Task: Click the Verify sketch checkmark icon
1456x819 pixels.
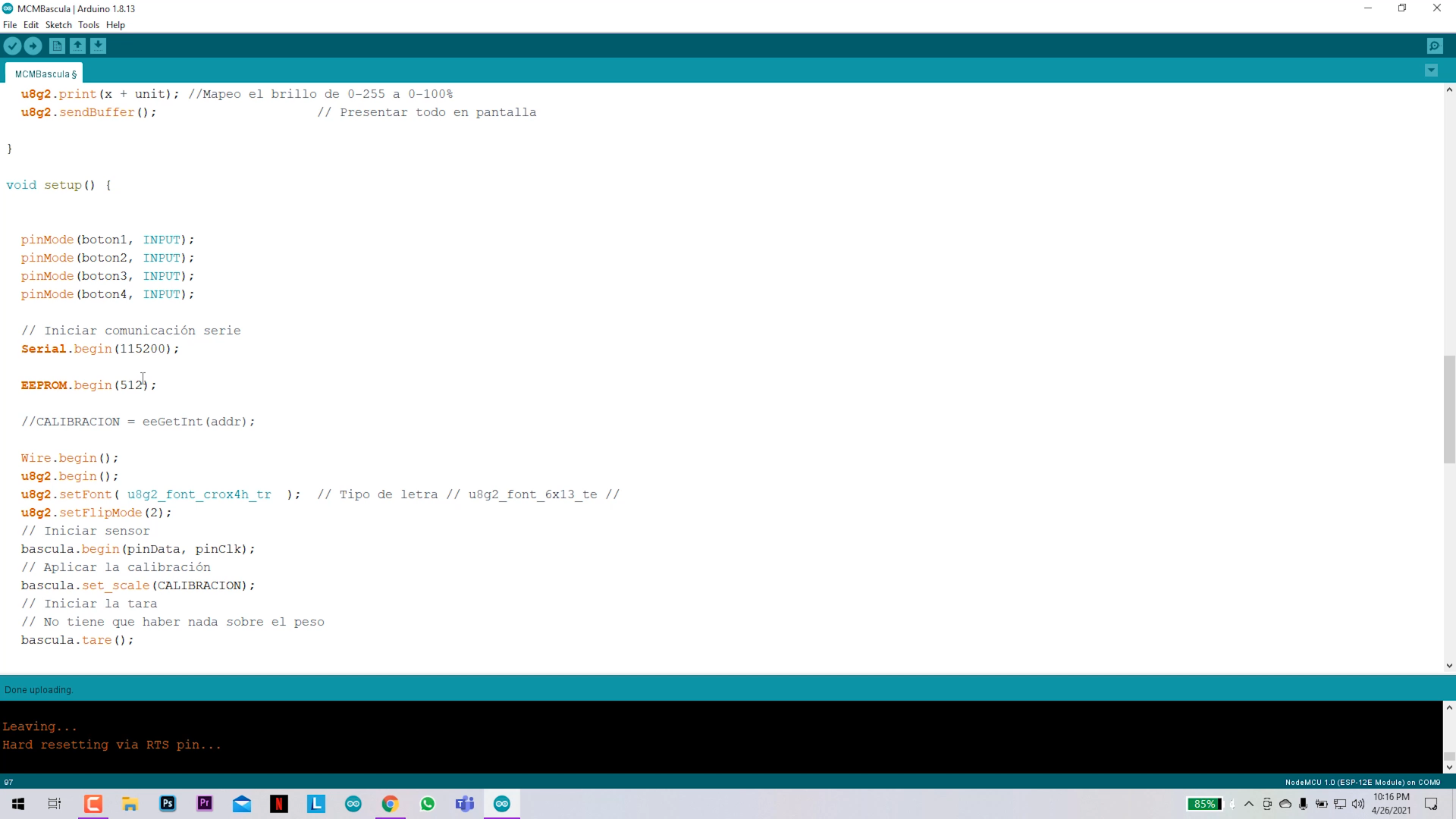Action: click(x=12, y=45)
